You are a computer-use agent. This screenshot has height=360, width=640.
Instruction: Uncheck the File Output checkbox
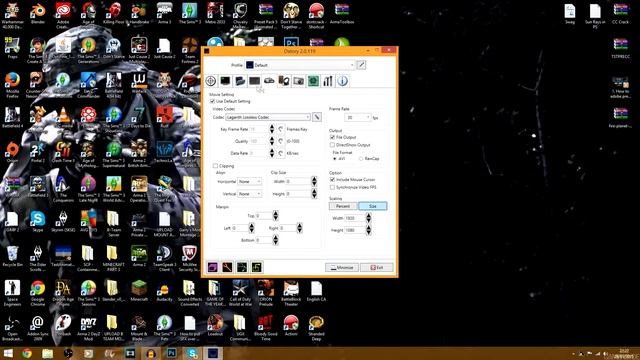click(332, 137)
